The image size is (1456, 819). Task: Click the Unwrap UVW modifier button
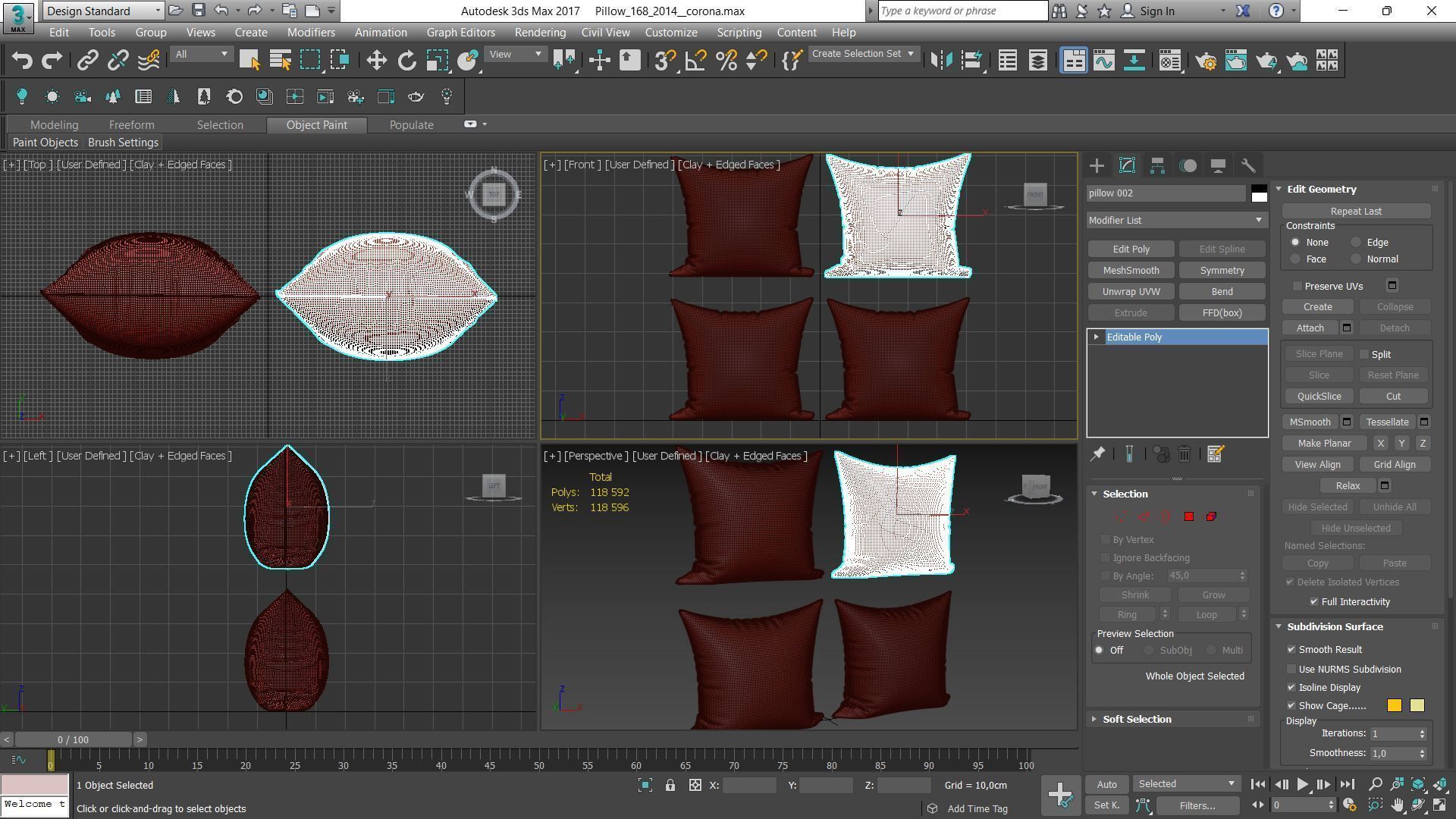(1131, 292)
